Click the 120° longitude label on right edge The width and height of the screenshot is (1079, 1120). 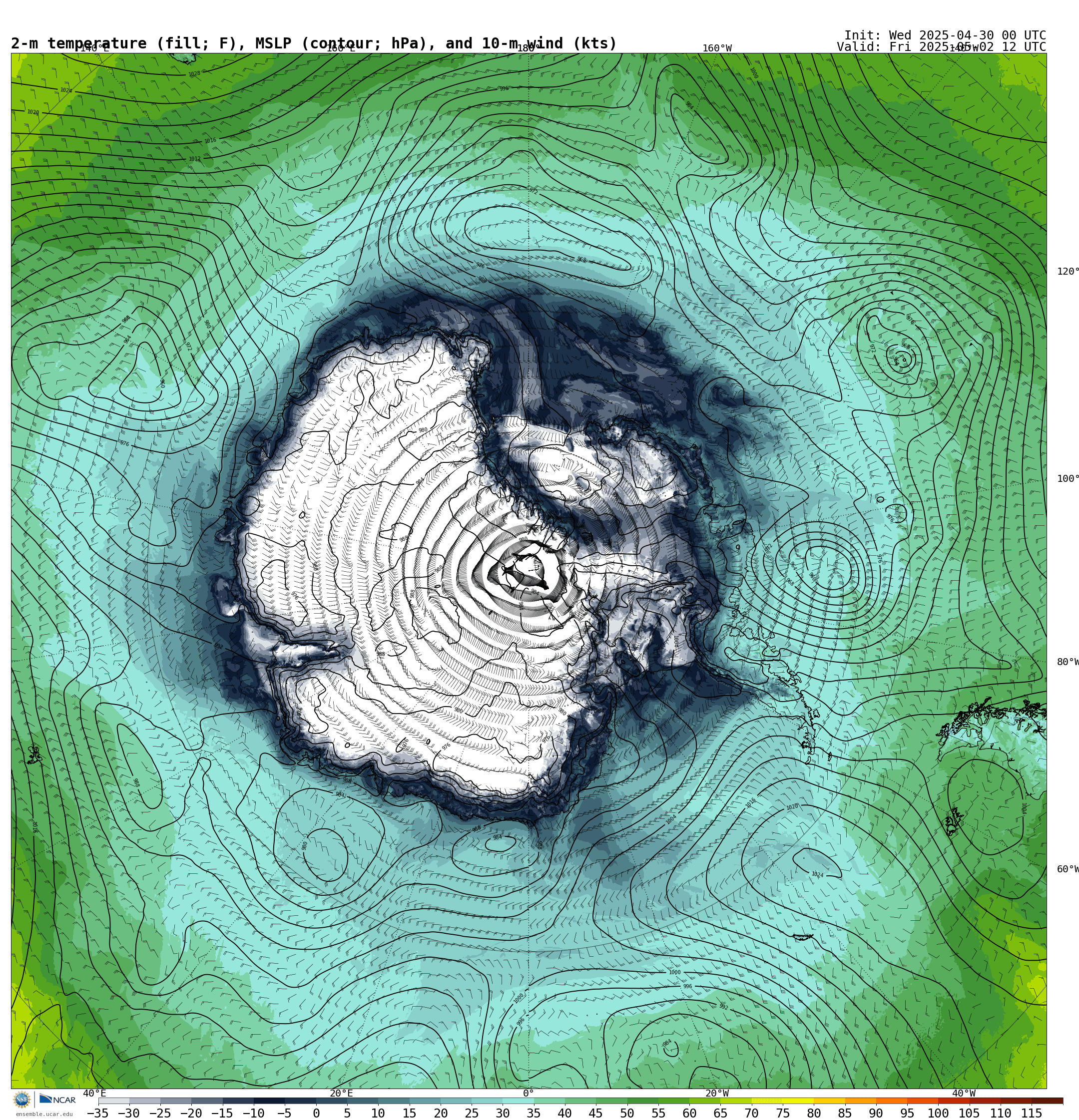pos(1068,272)
